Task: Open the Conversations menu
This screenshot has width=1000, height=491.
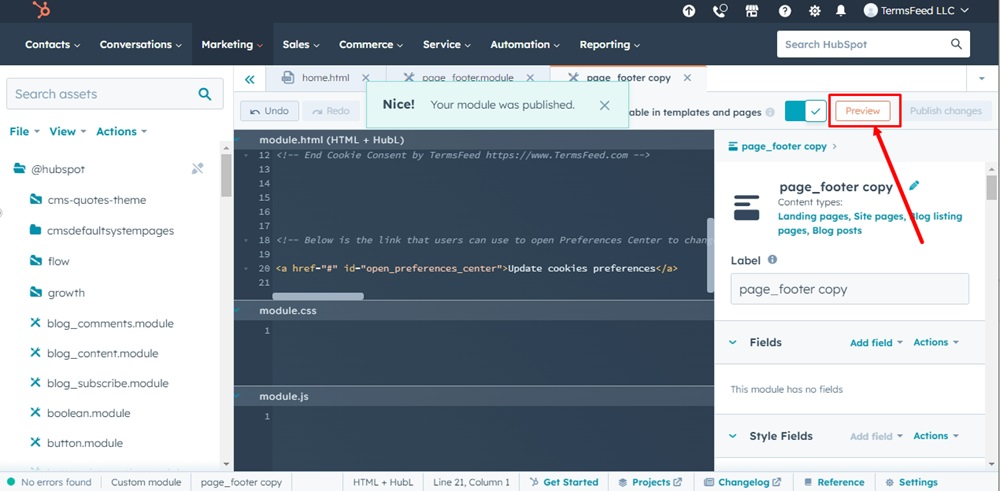Action: pos(140,45)
